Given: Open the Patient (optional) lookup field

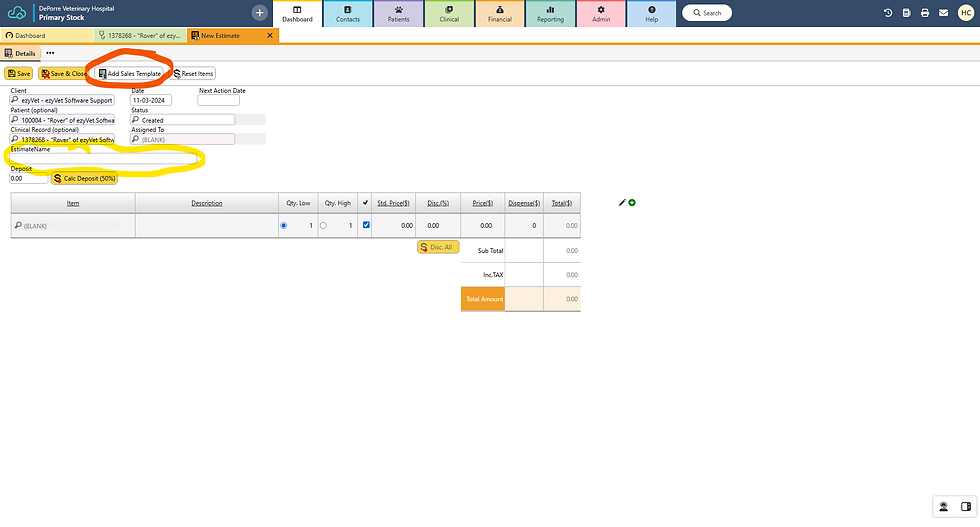Looking at the screenshot, I should click(62, 119).
